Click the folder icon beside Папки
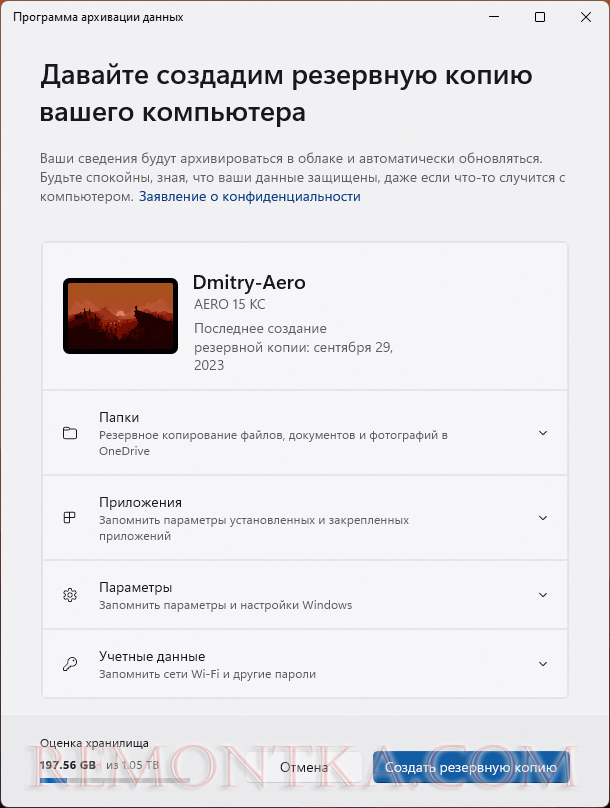 (x=70, y=433)
